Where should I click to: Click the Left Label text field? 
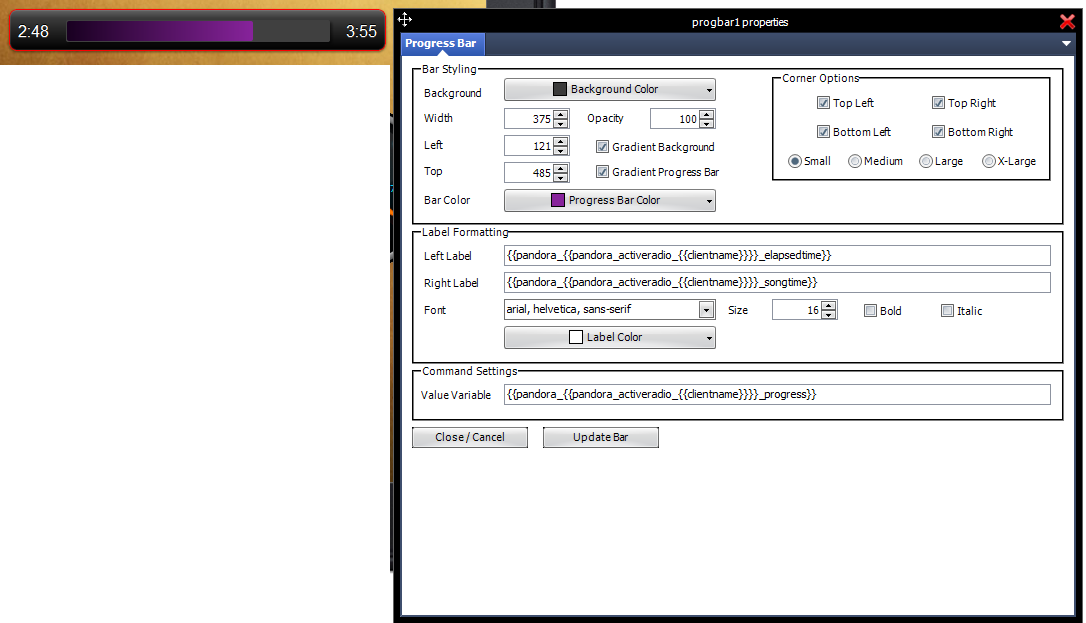click(x=777, y=255)
